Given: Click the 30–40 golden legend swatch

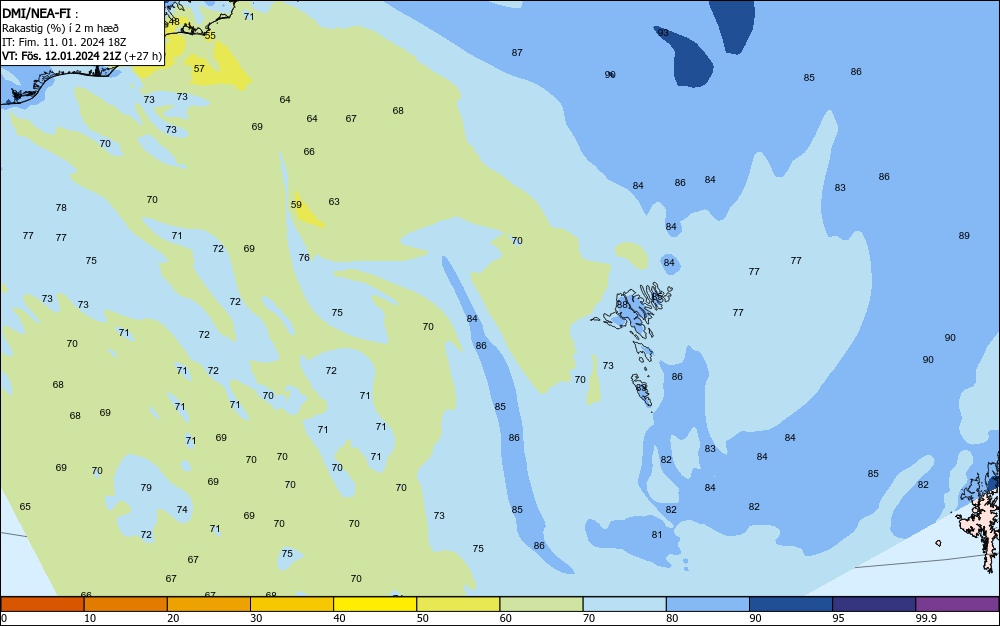Looking at the screenshot, I should [x=292, y=604].
